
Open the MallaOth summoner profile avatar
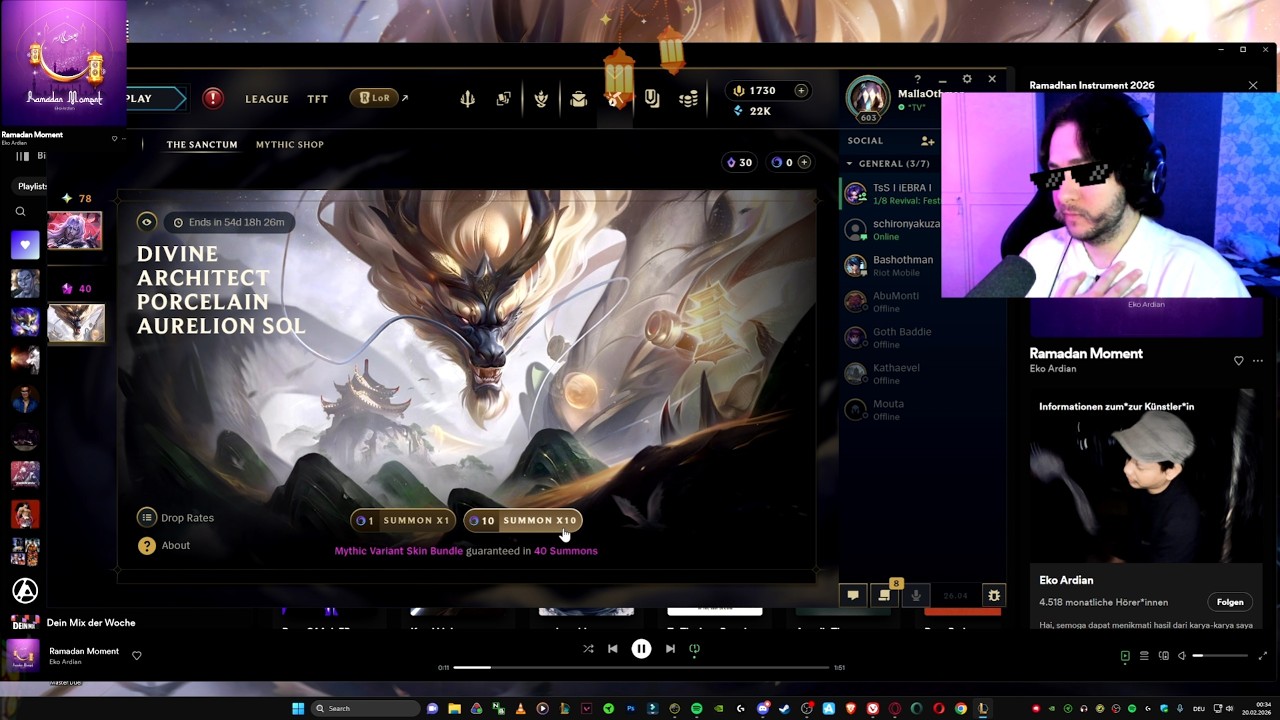coord(867,99)
